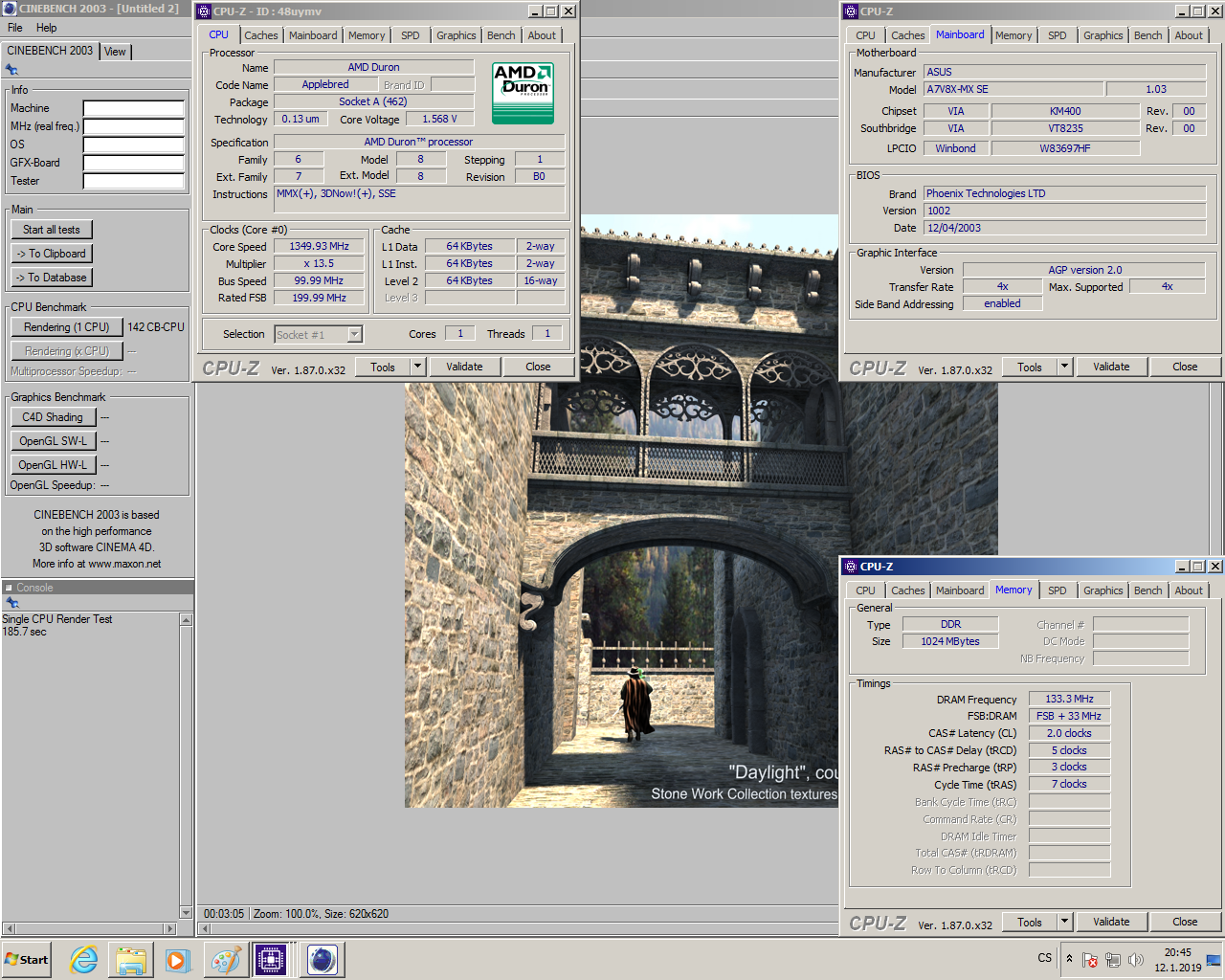Click the Tools button in the CPU-Z Memory window
This screenshot has width=1225, height=980.
(x=1030, y=922)
